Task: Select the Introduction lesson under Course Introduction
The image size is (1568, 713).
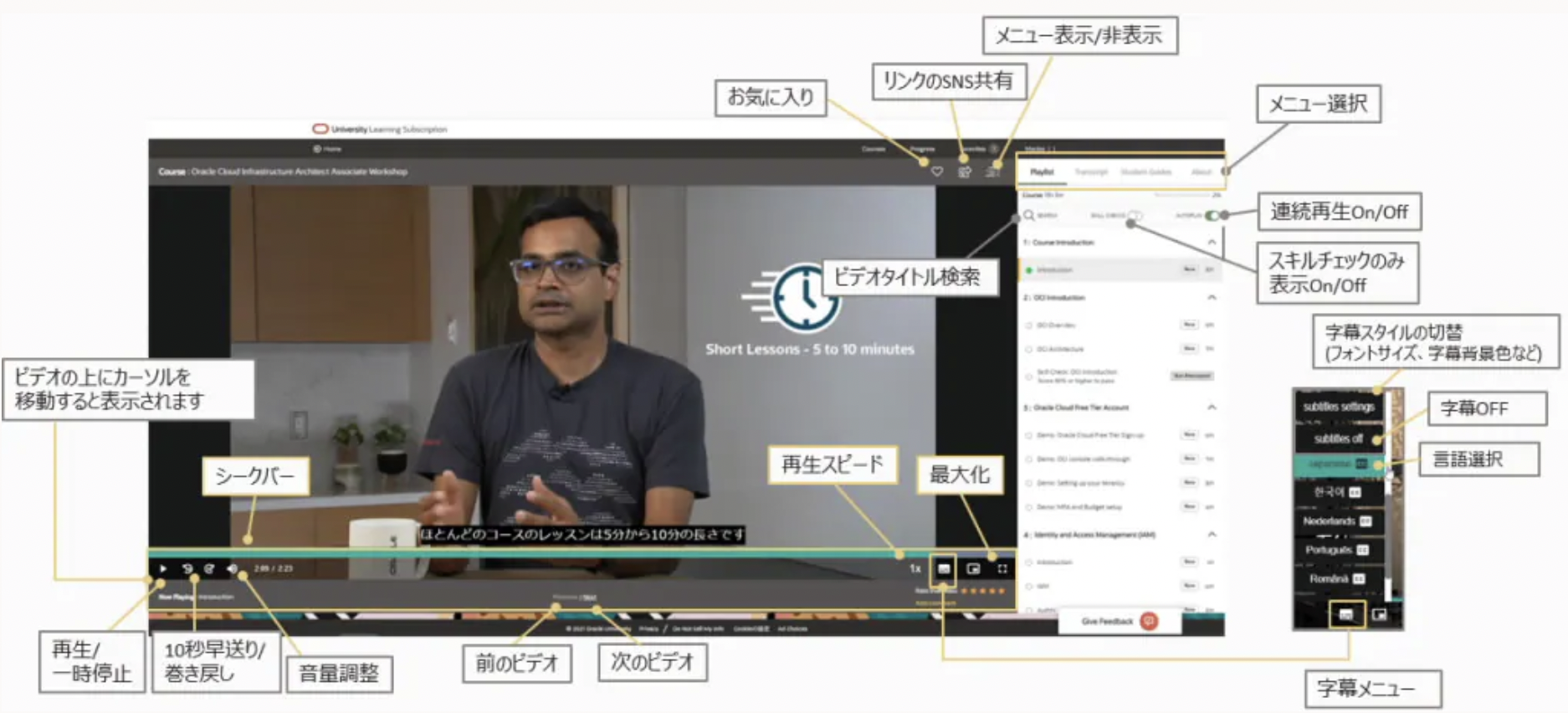Action: coord(1119,269)
